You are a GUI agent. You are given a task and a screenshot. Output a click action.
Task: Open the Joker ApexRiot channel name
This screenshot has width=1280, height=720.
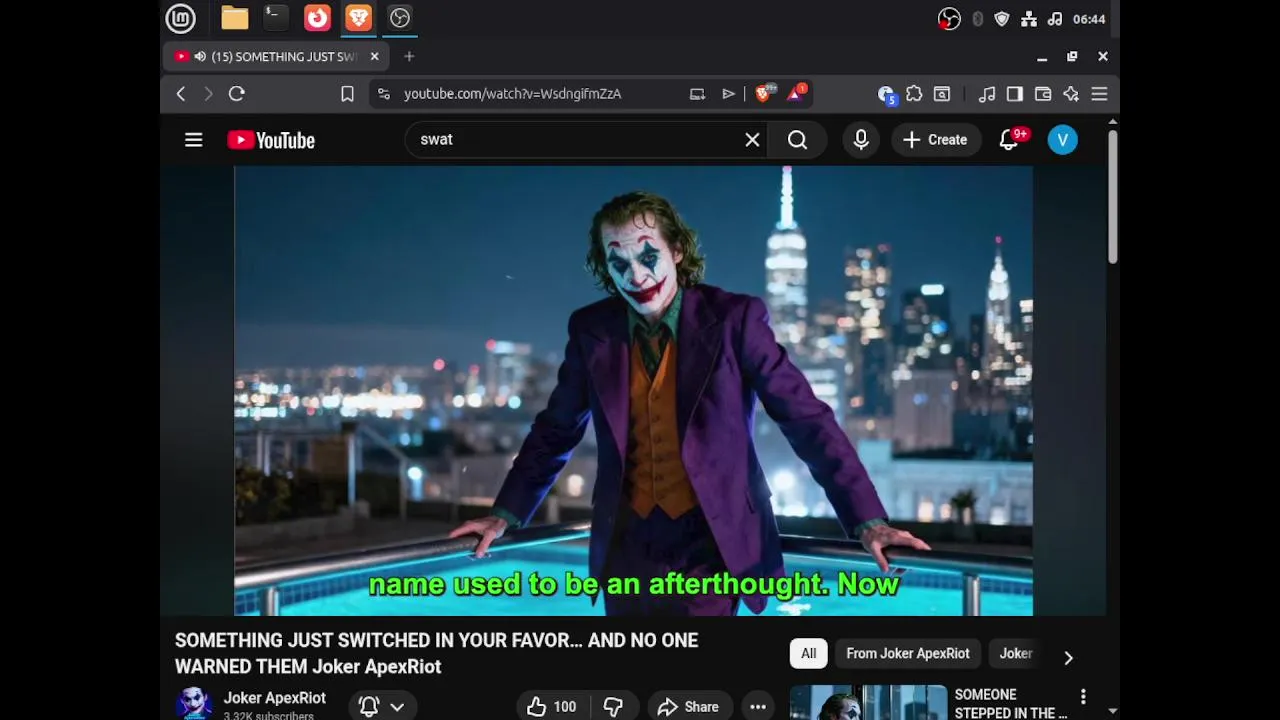pyautogui.click(x=275, y=698)
